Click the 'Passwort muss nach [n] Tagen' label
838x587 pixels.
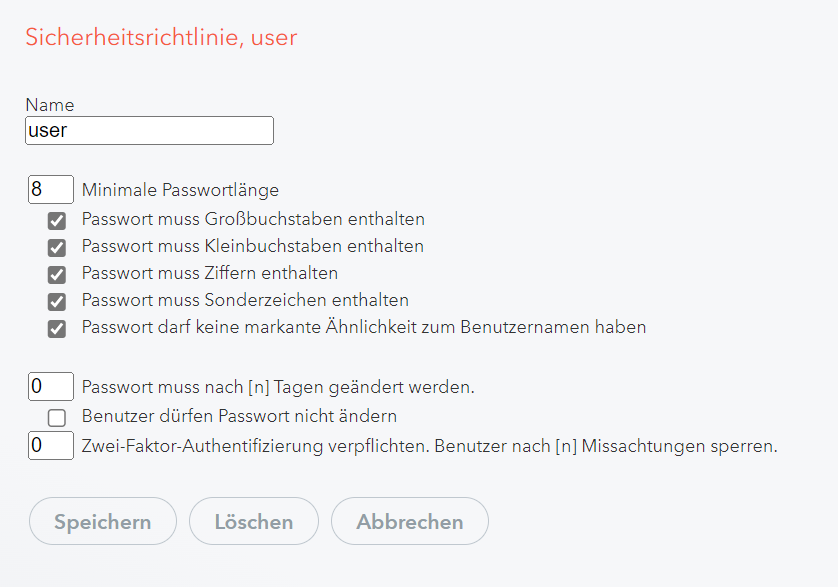coord(278,387)
